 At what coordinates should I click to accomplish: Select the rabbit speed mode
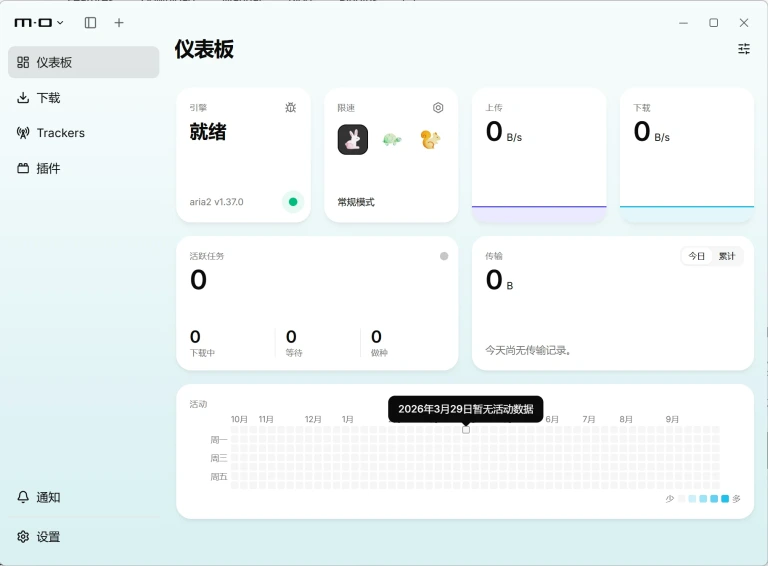[x=353, y=140]
